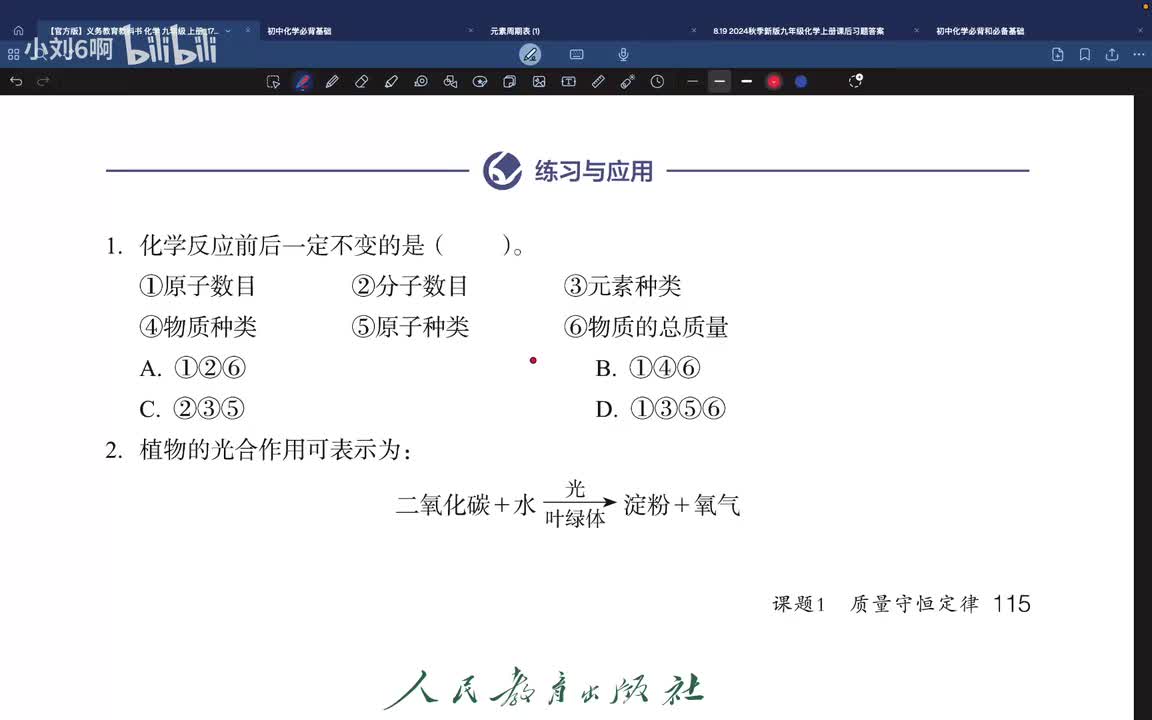
Task: Select the ruler tool
Action: [x=598, y=82]
